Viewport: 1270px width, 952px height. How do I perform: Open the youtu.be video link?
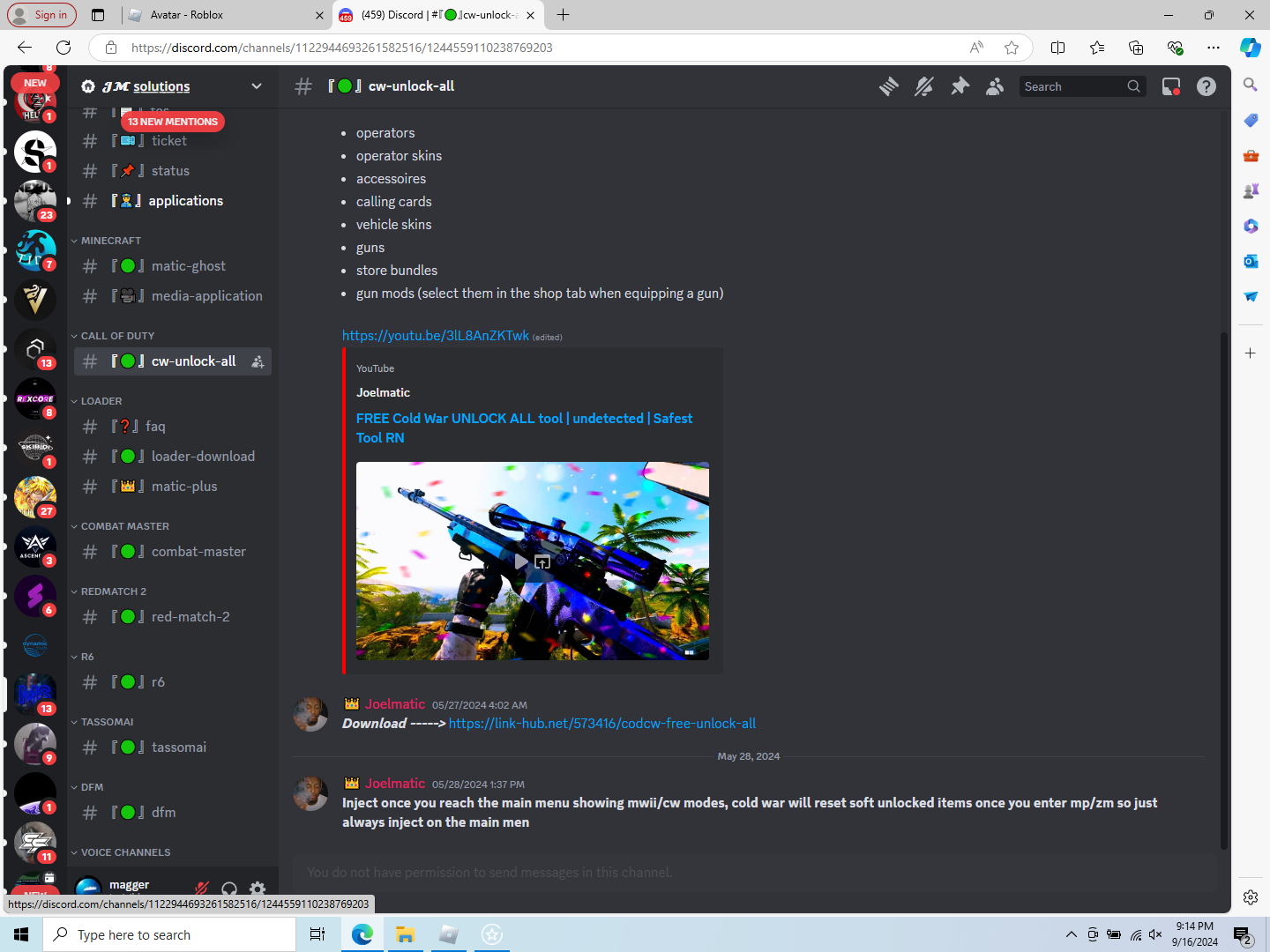[x=436, y=336]
